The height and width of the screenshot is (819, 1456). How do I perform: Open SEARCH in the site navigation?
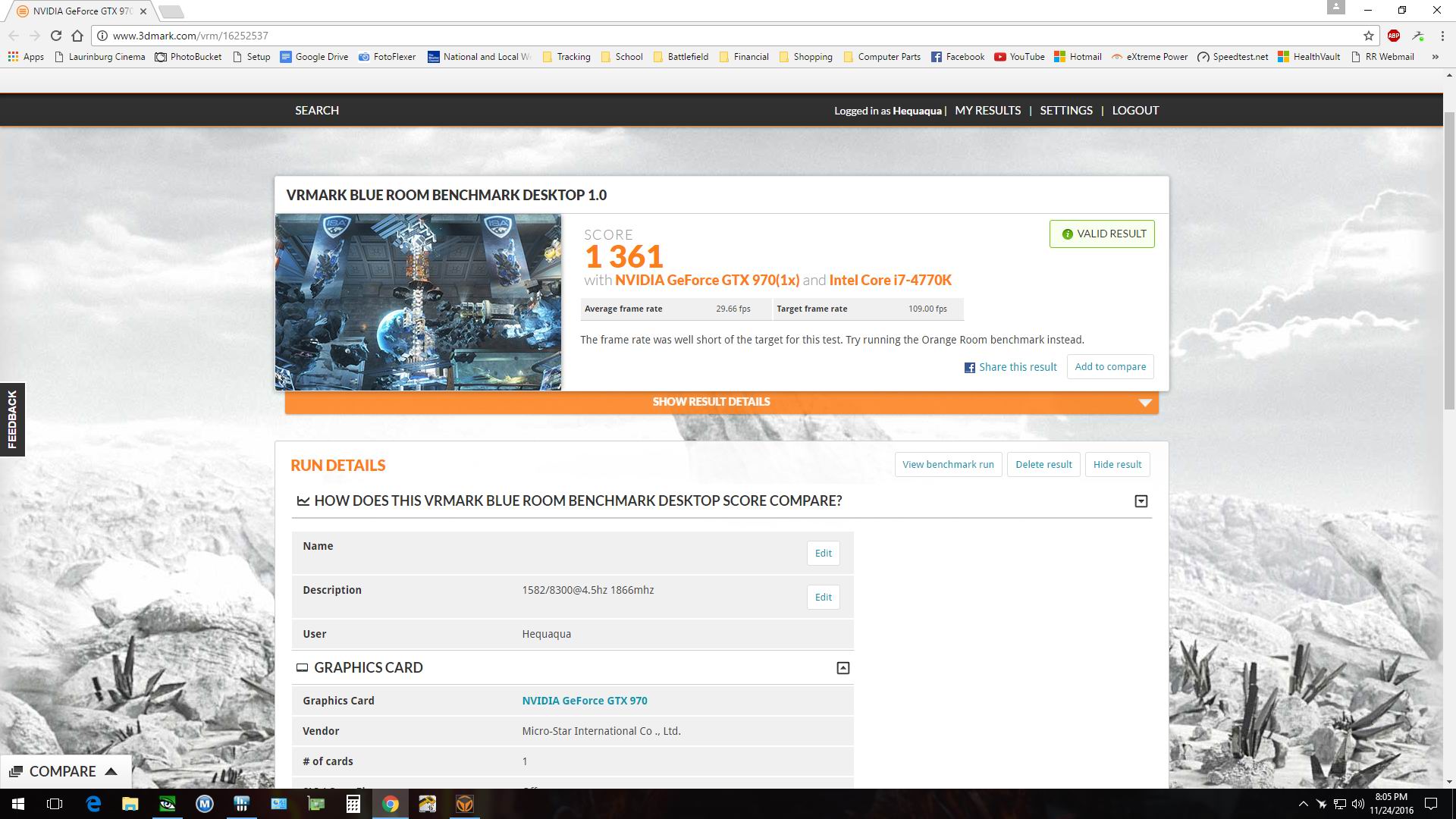317,111
